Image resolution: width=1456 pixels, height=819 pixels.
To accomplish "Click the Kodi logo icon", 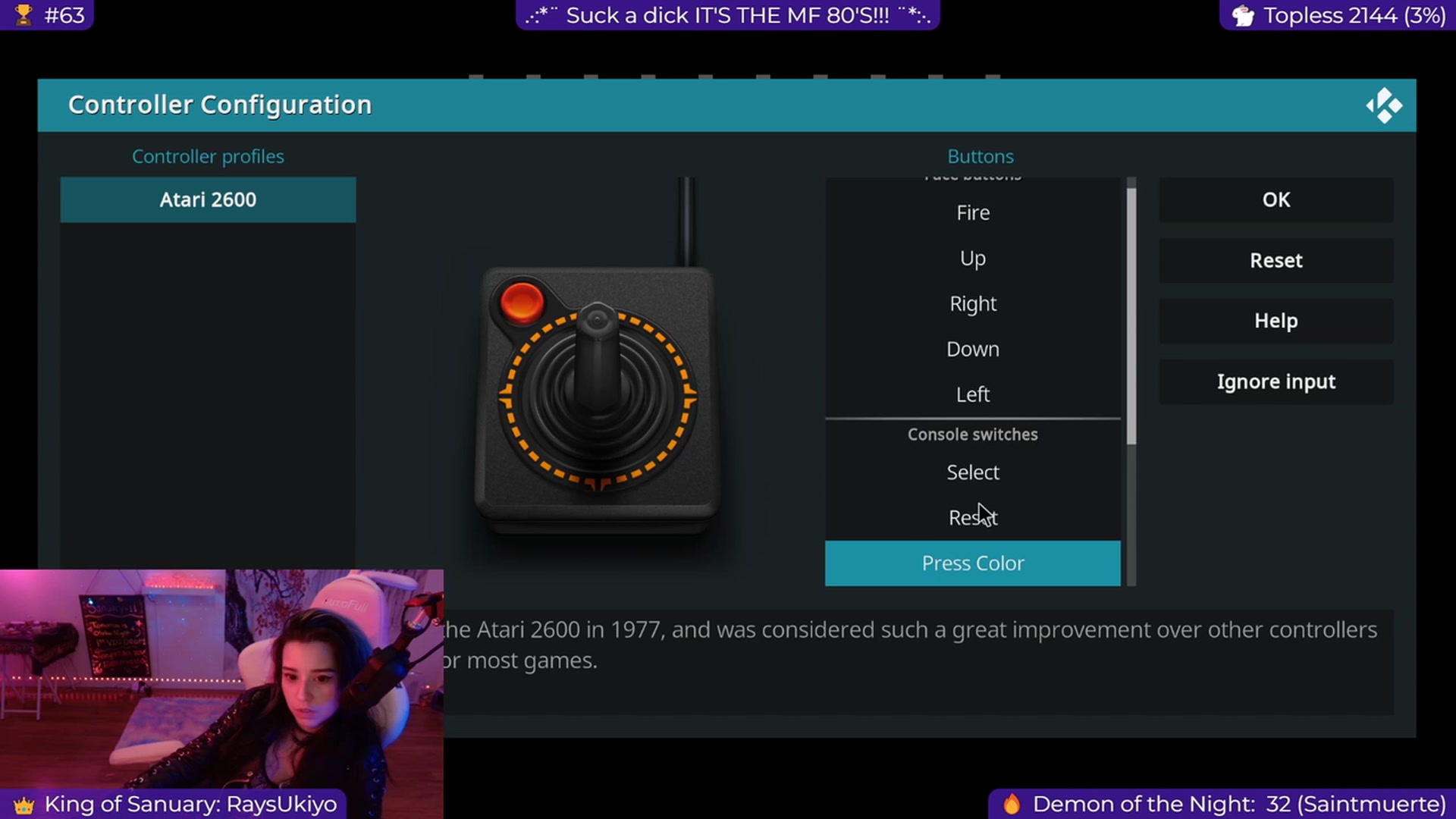I will [1384, 105].
